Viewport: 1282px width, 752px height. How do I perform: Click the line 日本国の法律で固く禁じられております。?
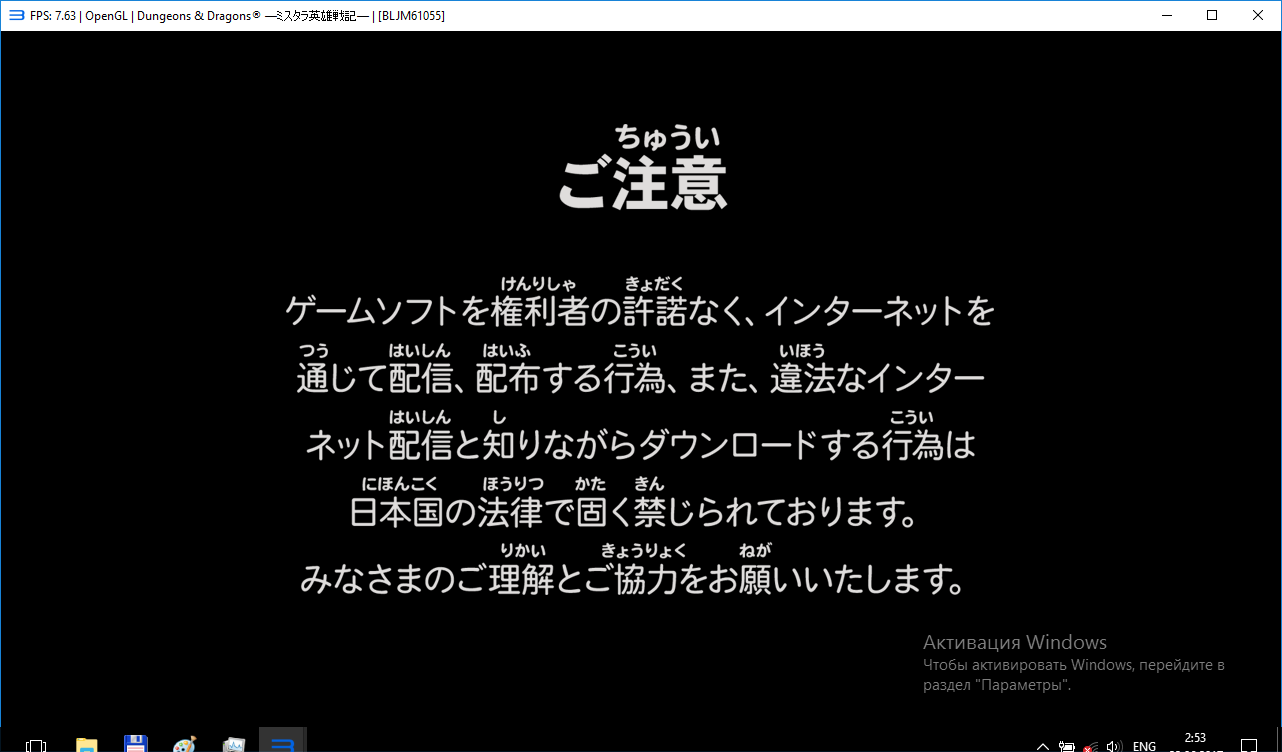pyautogui.click(x=634, y=512)
